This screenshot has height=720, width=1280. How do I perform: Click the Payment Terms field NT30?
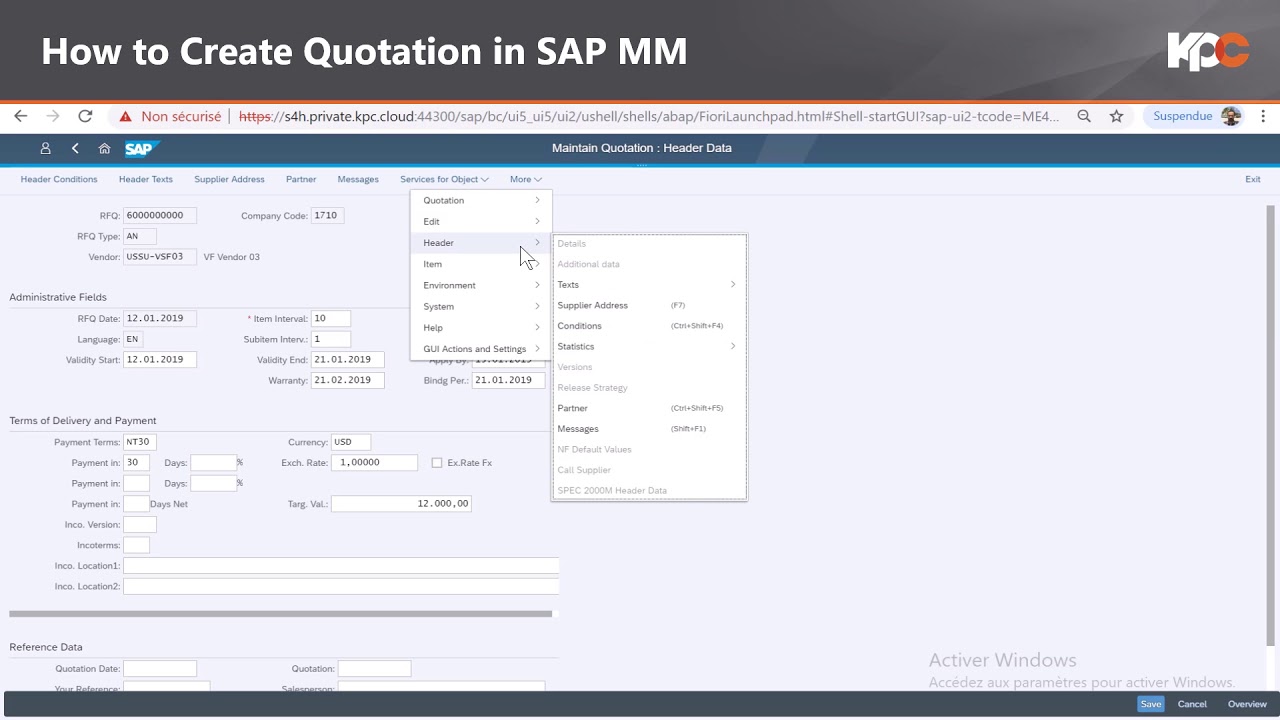[x=140, y=442]
